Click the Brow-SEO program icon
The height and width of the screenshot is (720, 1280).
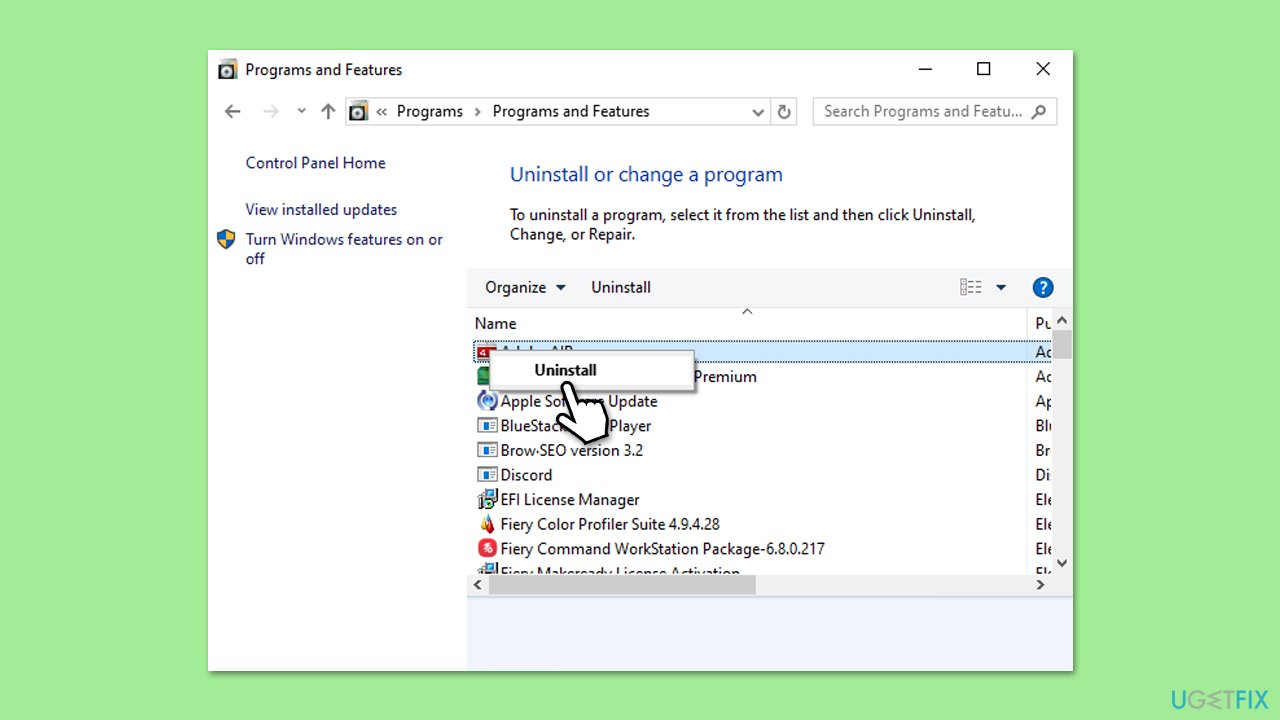point(487,450)
